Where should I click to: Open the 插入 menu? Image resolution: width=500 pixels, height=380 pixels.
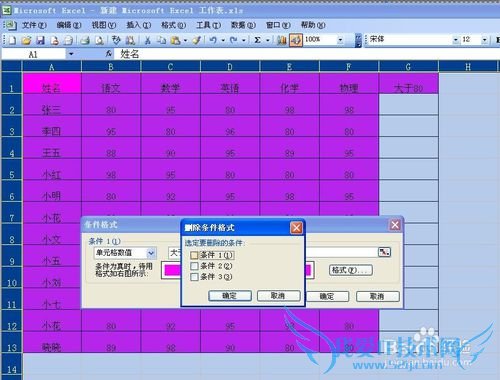138,25
